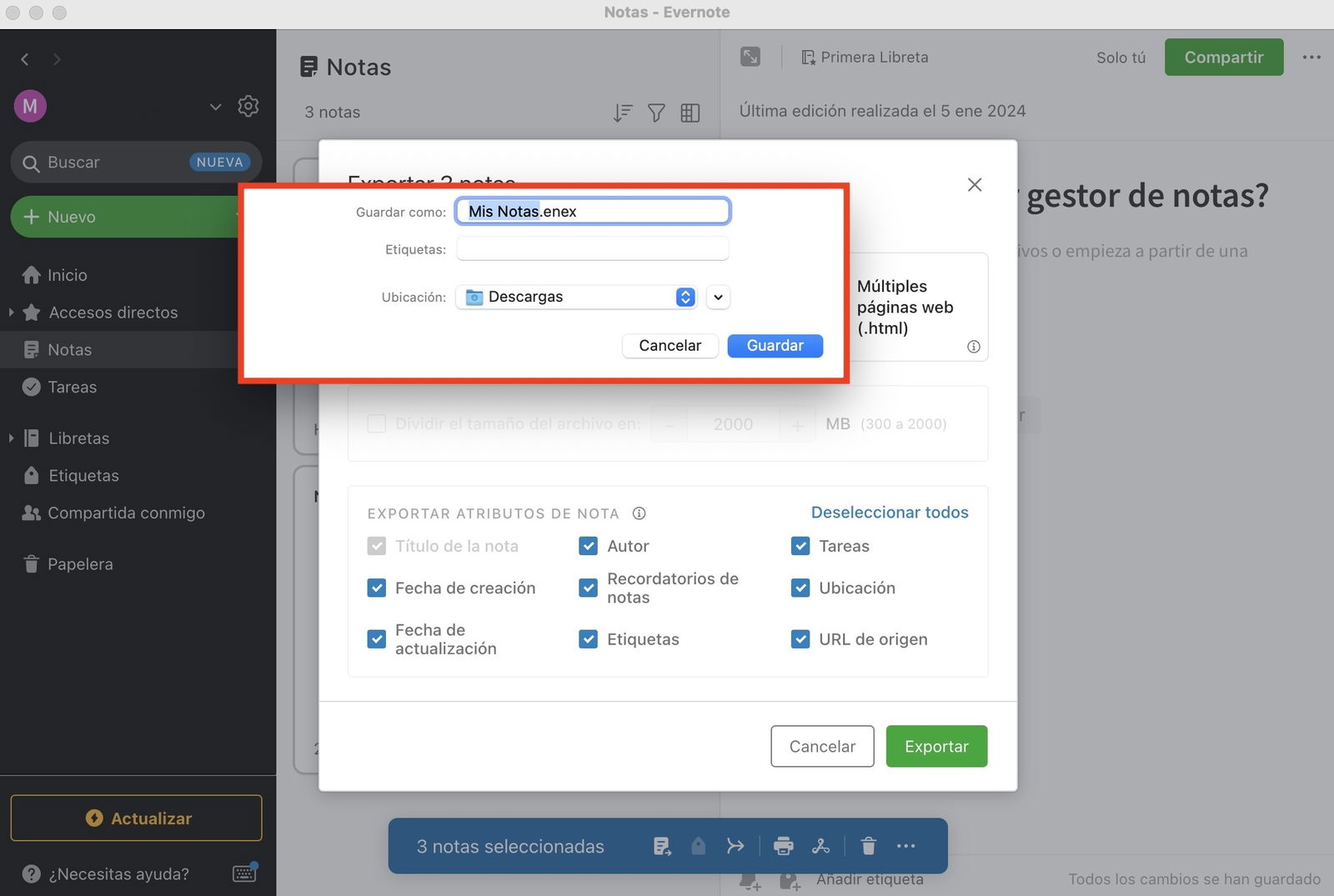The width and height of the screenshot is (1334, 896).
Task: Decrease the file split size with minus
Action: (x=669, y=425)
